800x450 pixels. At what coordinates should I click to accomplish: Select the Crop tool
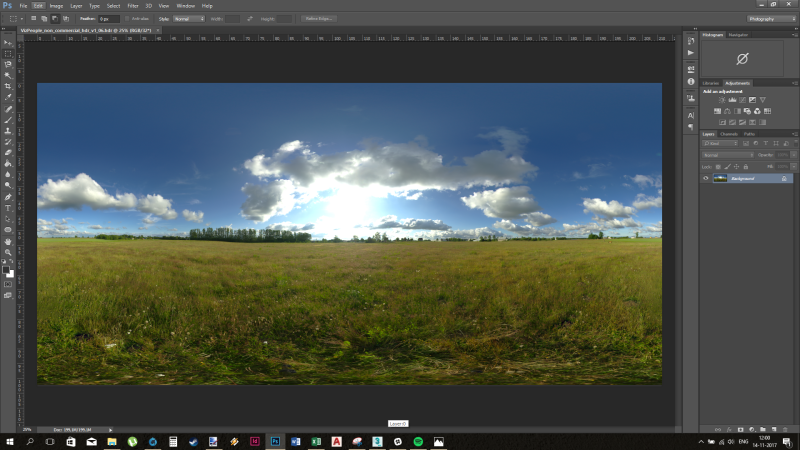(8, 86)
